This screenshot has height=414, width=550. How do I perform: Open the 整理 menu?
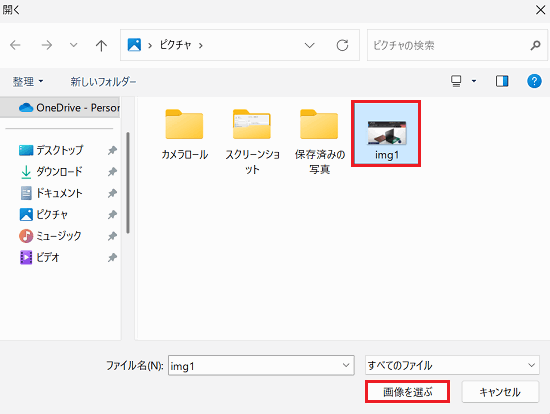point(28,82)
